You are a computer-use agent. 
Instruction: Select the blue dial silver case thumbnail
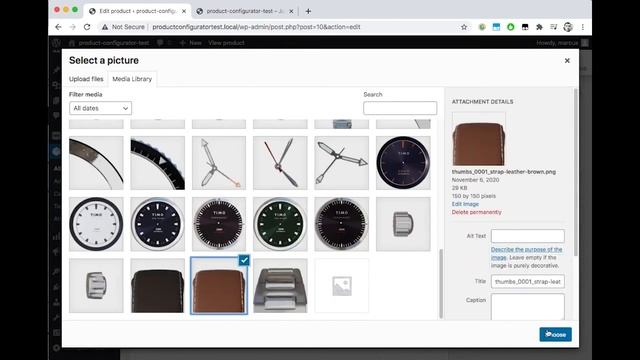click(x=158, y=224)
